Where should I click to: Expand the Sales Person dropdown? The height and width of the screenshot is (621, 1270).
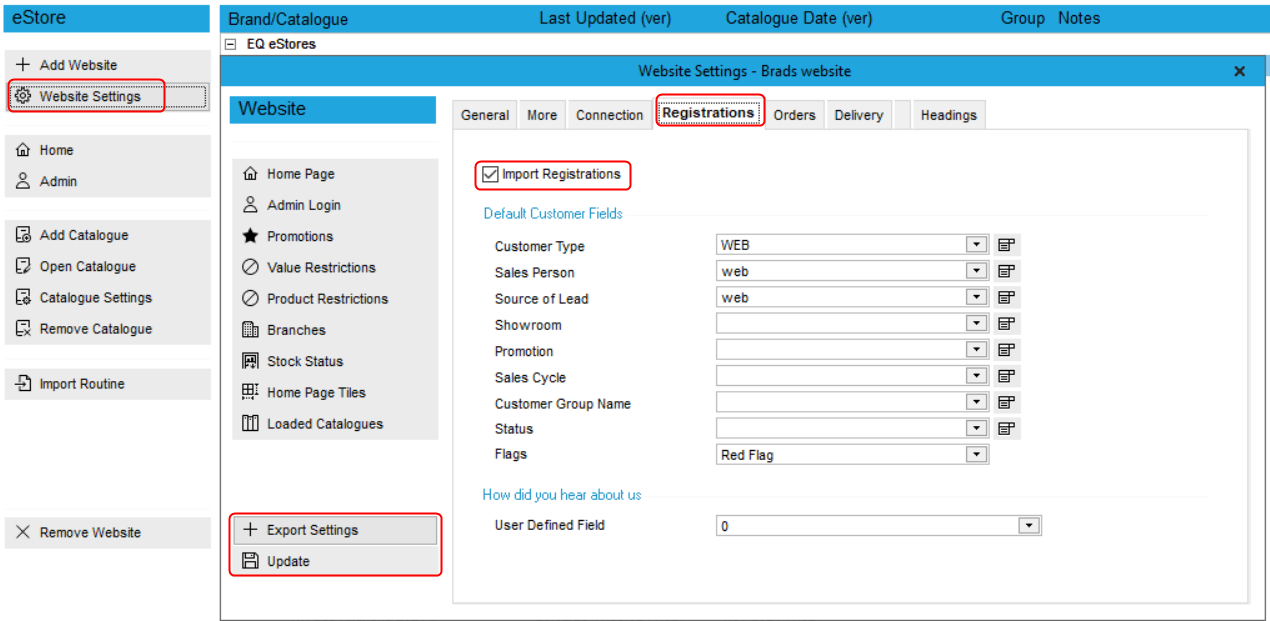[977, 270]
